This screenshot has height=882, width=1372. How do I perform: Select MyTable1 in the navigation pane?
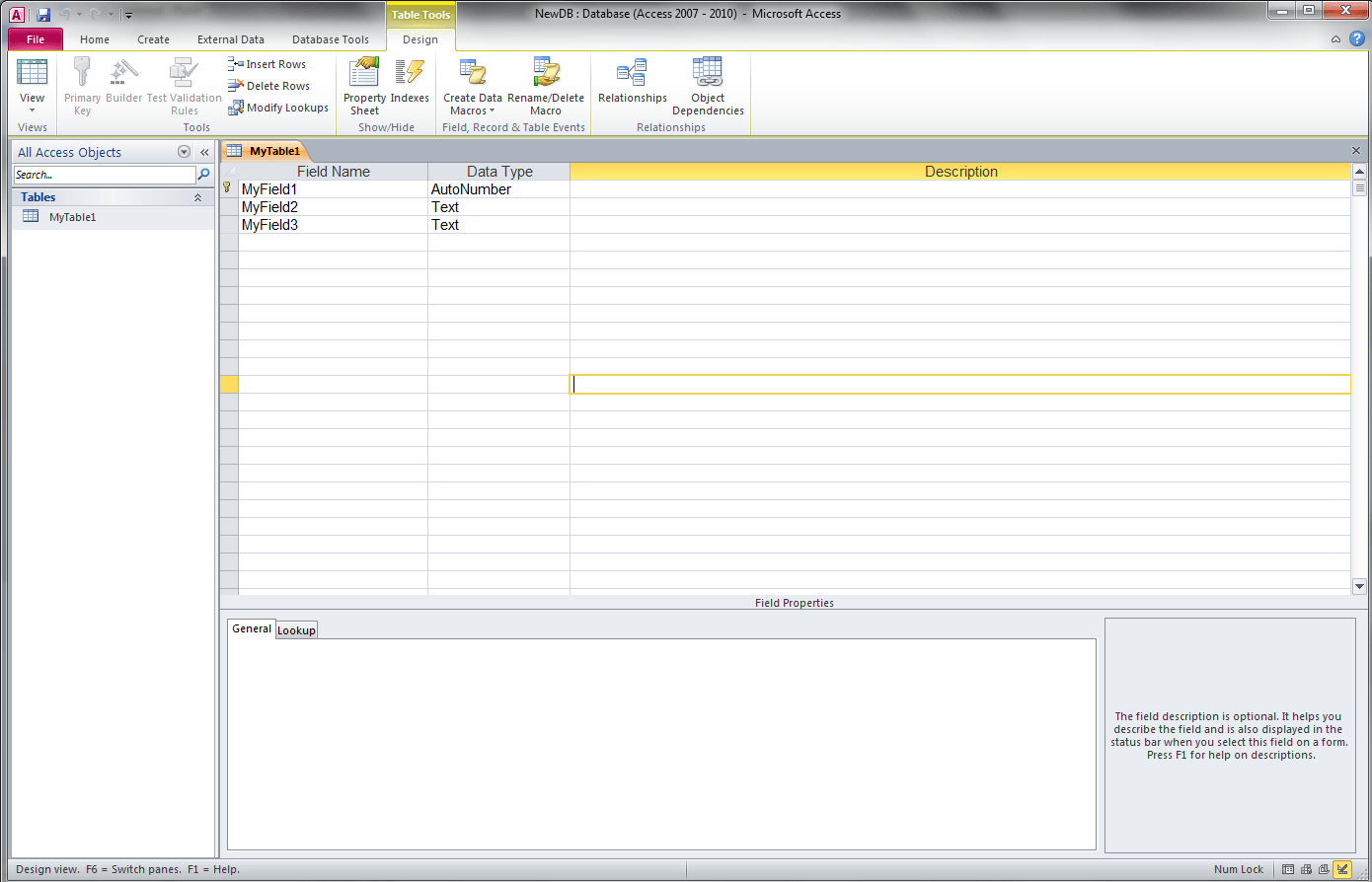[x=74, y=216]
